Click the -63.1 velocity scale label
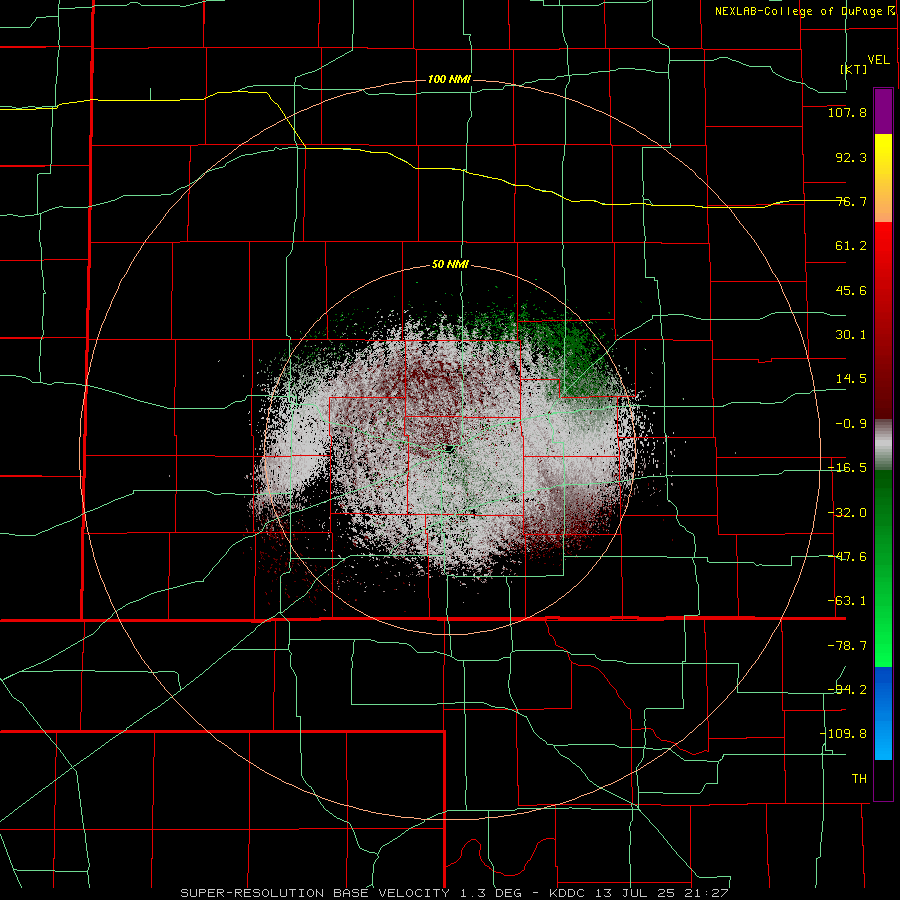The image size is (900, 900). click(847, 601)
